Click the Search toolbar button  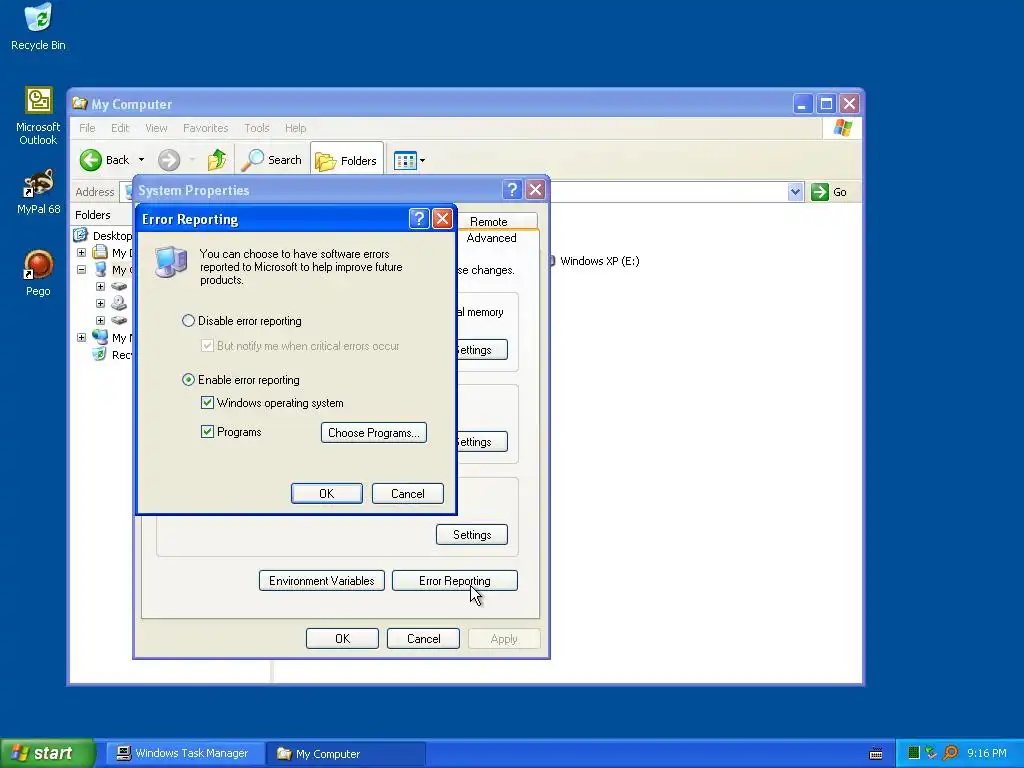pyautogui.click(x=271, y=160)
